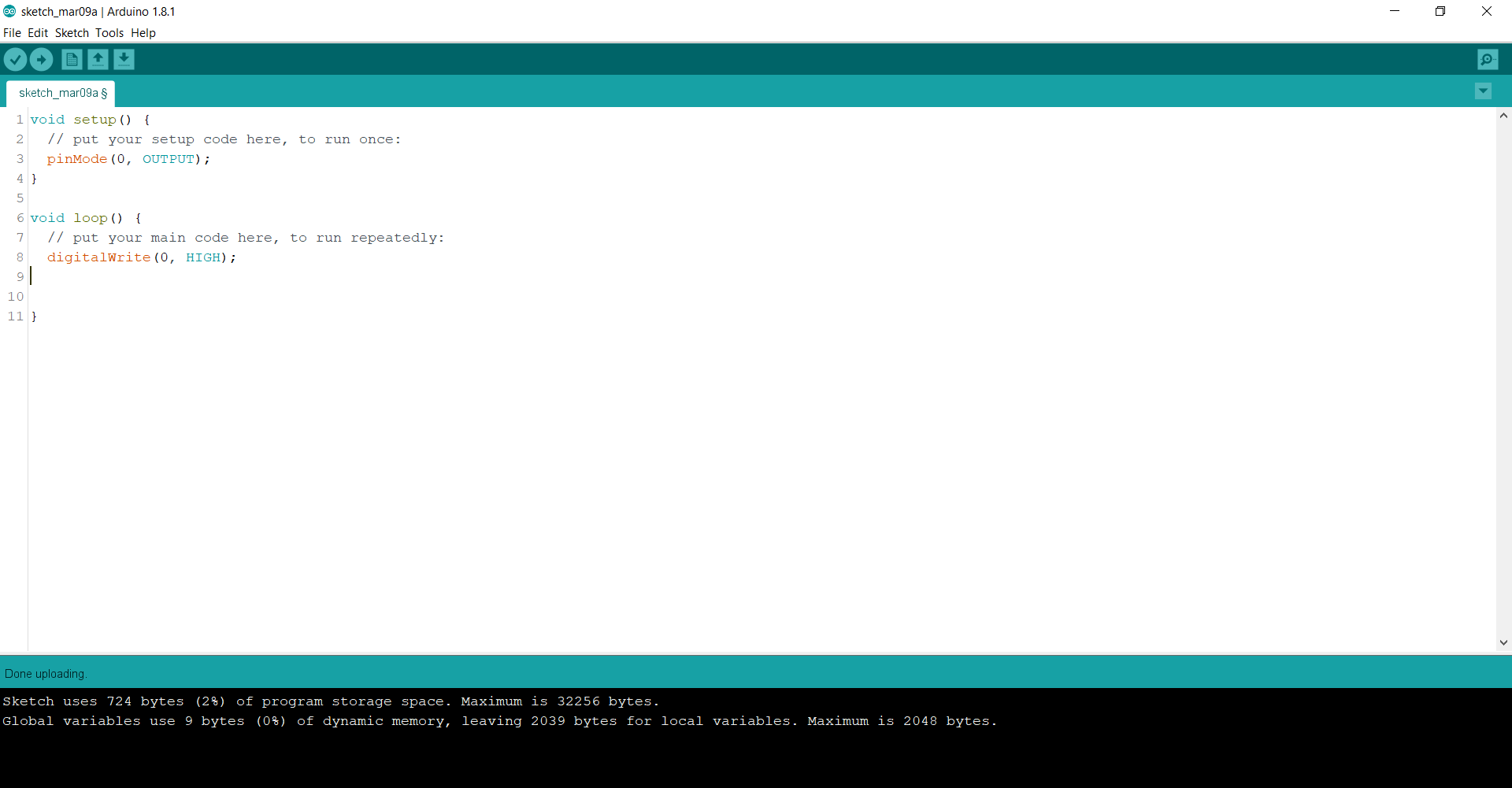The width and height of the screenshot is (1512, 788).
Task: Open the File menu
Action: pos(12,33)
